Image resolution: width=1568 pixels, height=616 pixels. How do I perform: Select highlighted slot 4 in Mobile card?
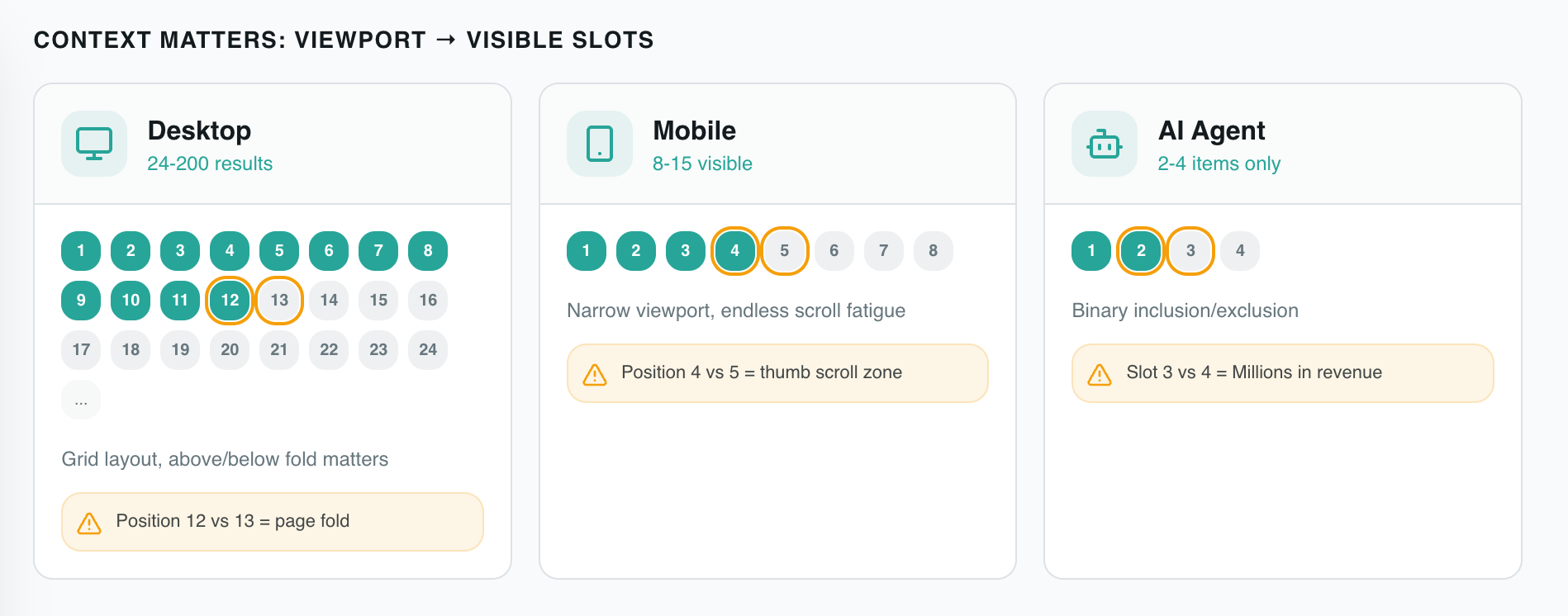coord(734,251)
